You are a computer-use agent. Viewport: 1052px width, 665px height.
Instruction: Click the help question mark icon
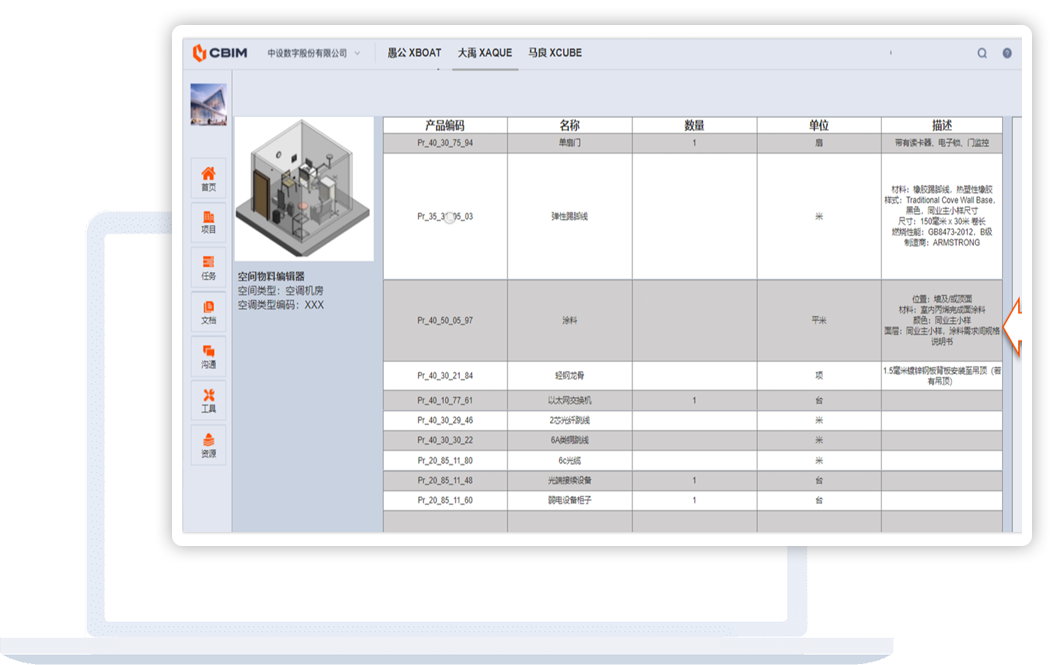(1007, 53)
